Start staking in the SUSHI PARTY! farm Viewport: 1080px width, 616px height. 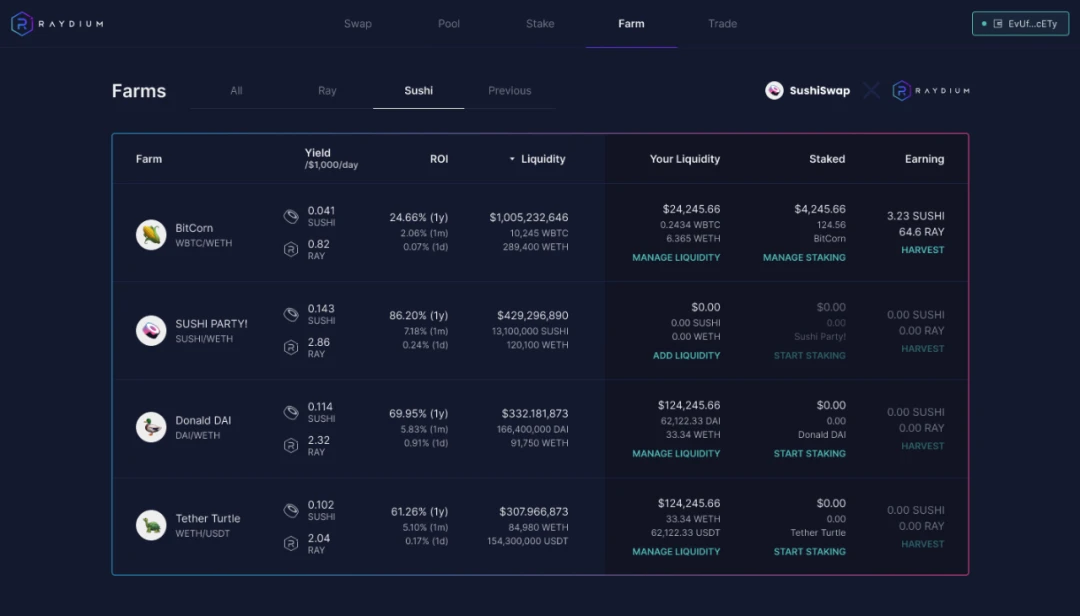click(810, 356)
